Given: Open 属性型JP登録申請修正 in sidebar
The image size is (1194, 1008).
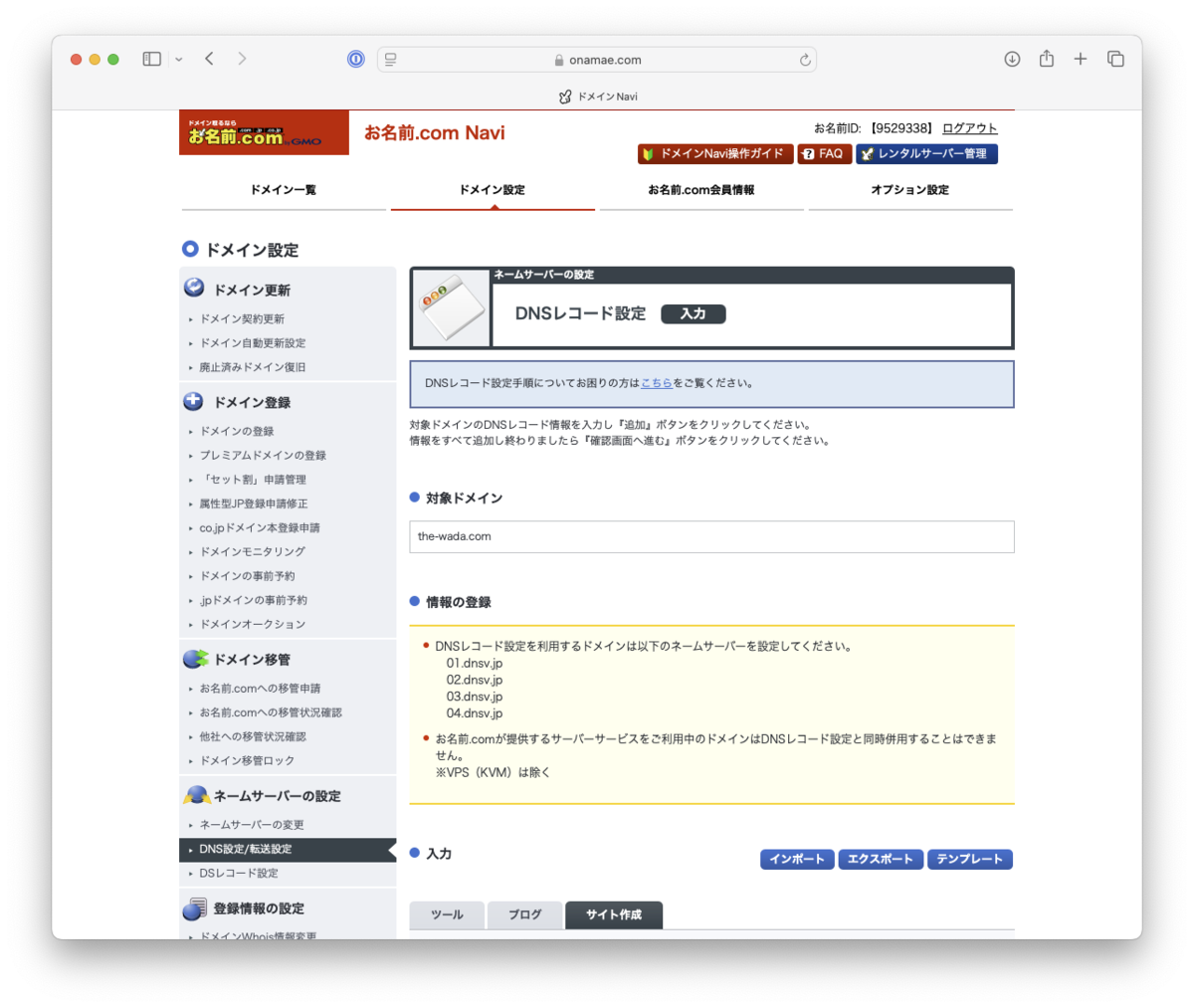Looking at the screenshot, I should pos(254,504).
